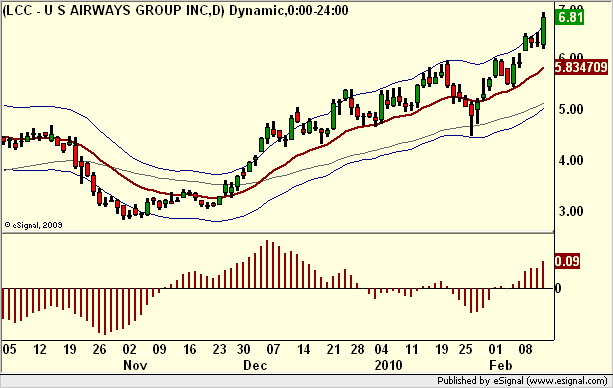Click the date label 14 on time axis
This screenshot has height=388, width=613.
click(303, 349)
